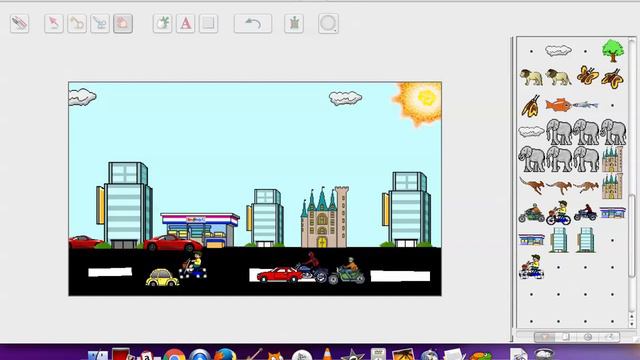Click the yellow beetle car on canvas

pos(162,277)
